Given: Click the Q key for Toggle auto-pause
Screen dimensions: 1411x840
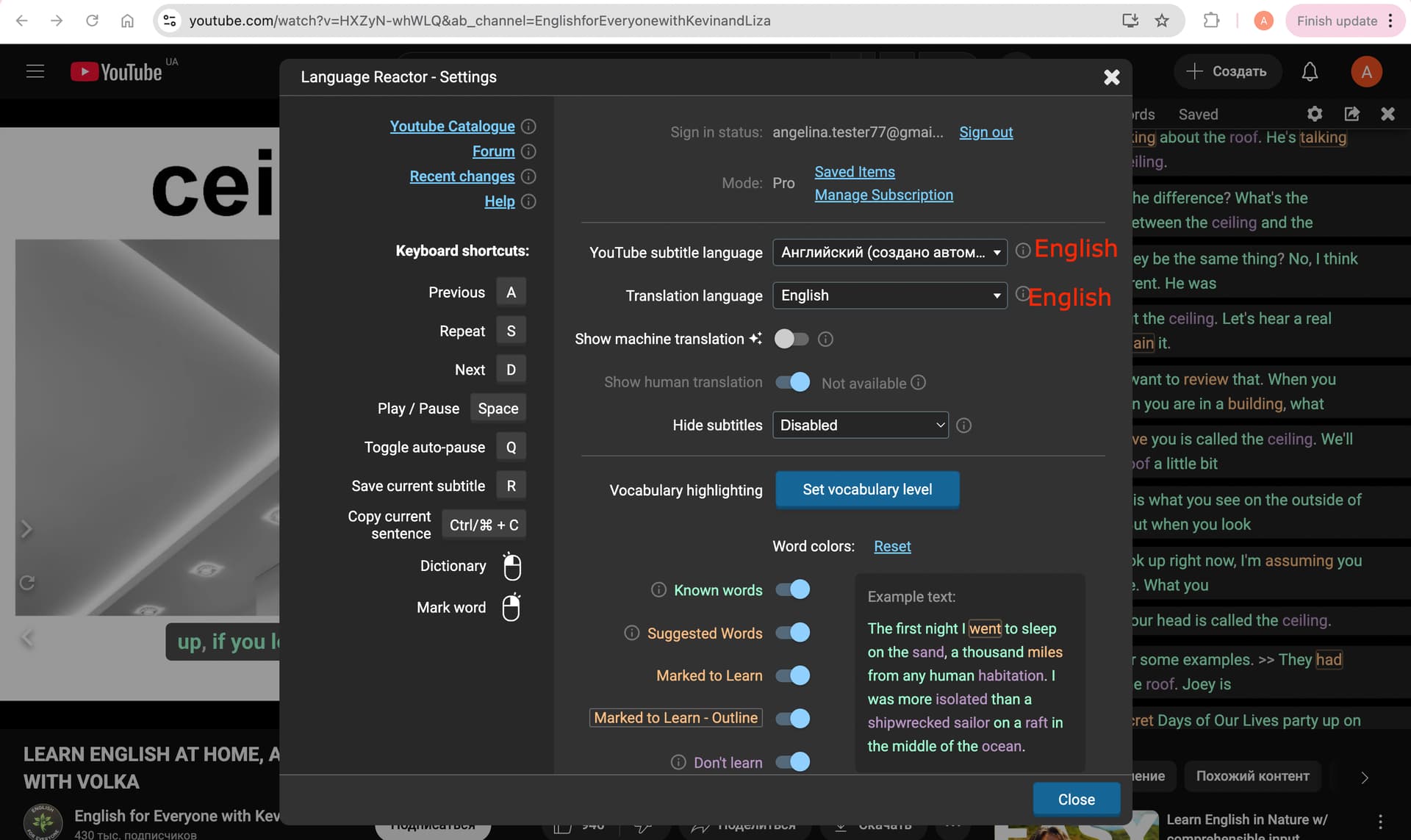Looking at the screenshot, I should [x=511, y=447].
